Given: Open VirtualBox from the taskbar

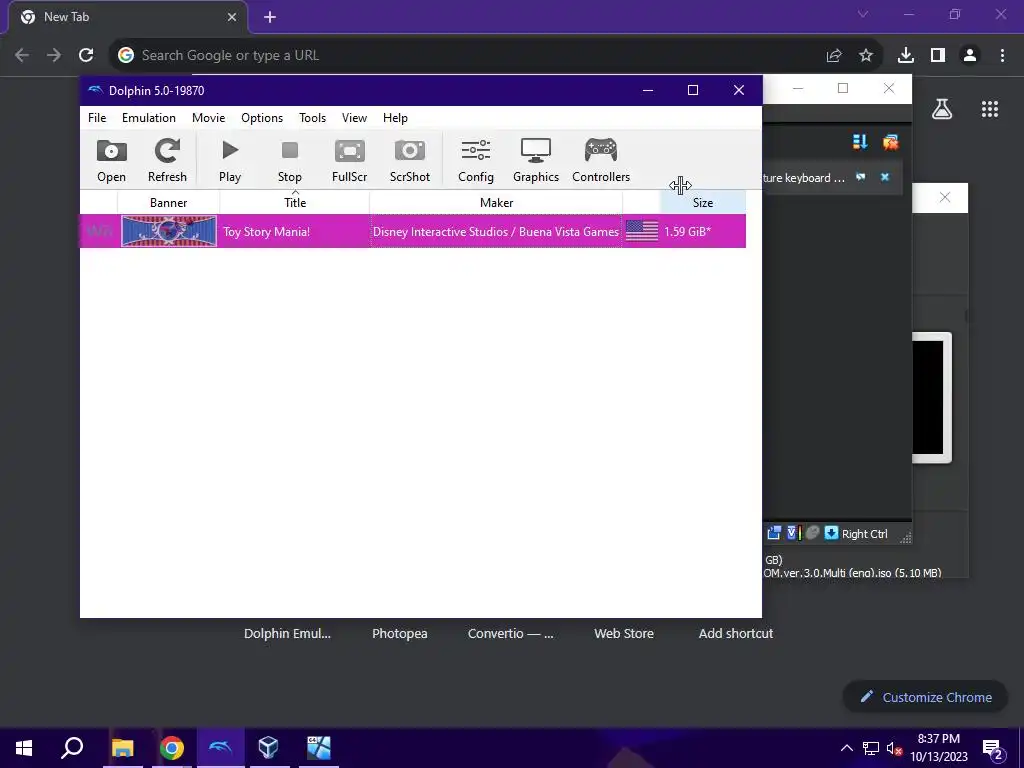Looking at the screenshot, I should tap(268, 748).
